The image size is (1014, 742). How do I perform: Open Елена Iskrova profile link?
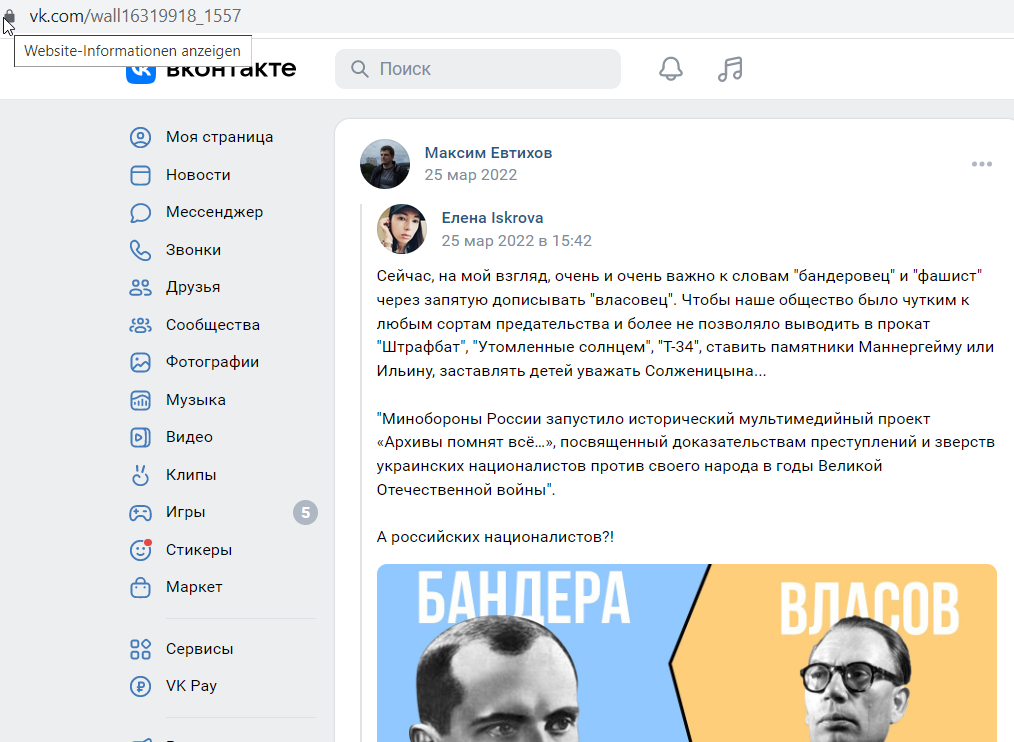click(x=492, y=218)
